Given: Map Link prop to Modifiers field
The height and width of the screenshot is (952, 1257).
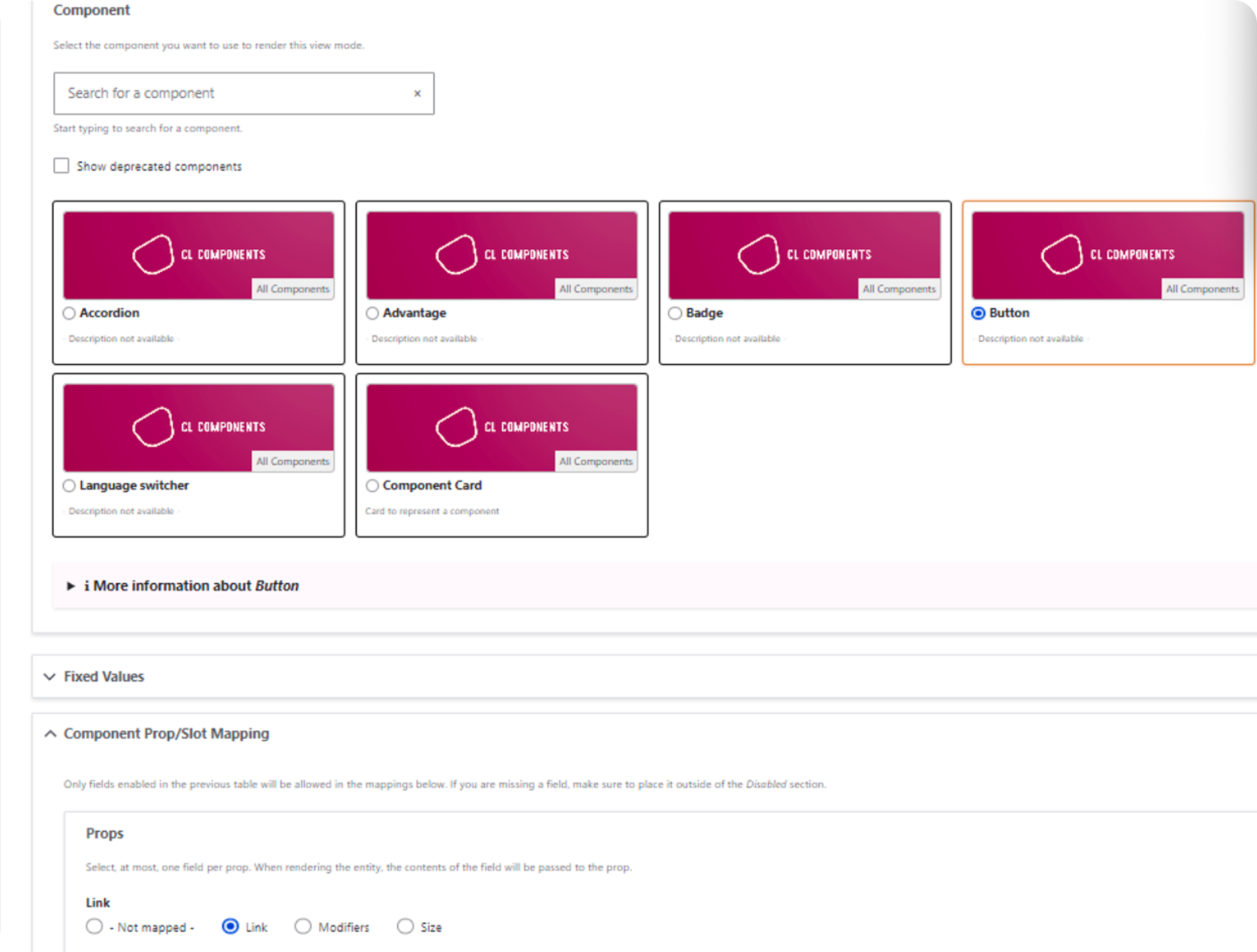Looking at the screenshot, I should point(303,926).
